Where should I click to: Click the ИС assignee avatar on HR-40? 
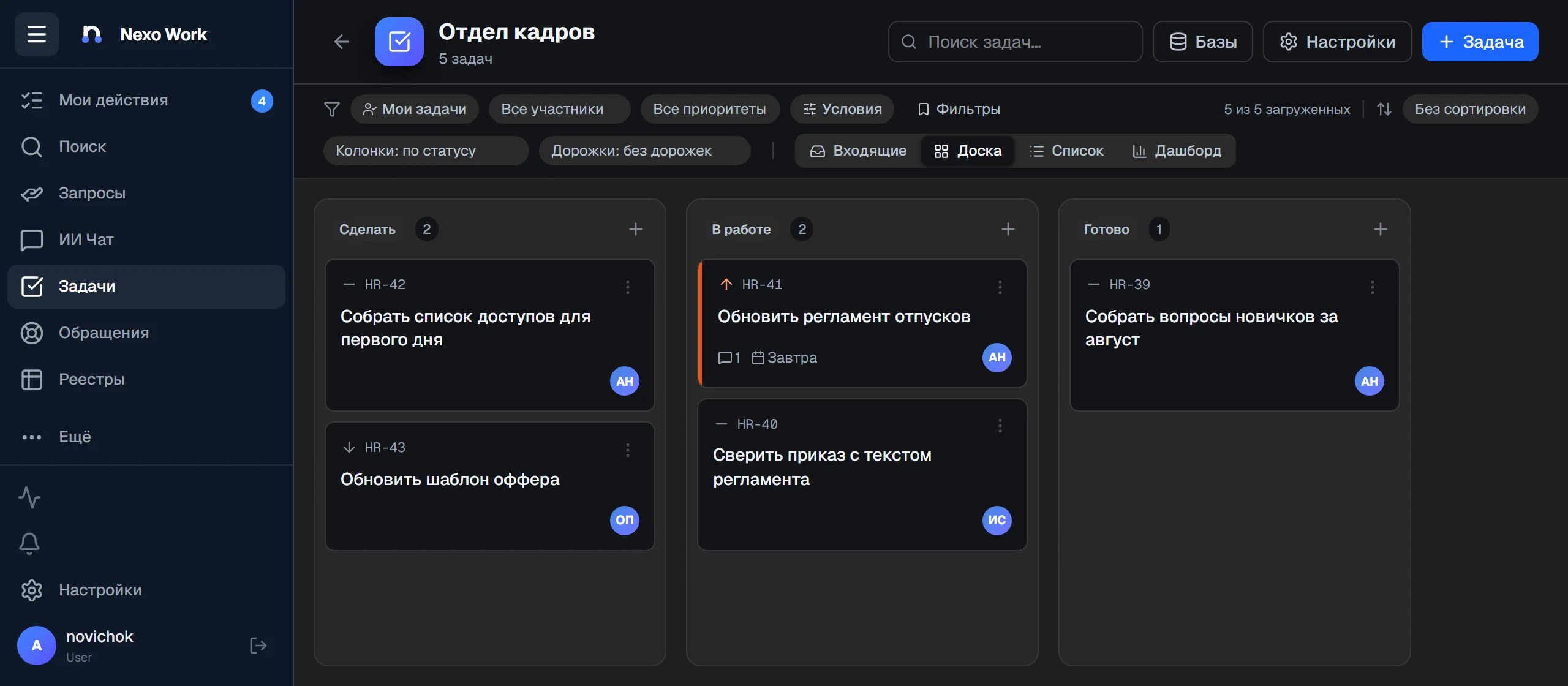(x=997, y=520)
